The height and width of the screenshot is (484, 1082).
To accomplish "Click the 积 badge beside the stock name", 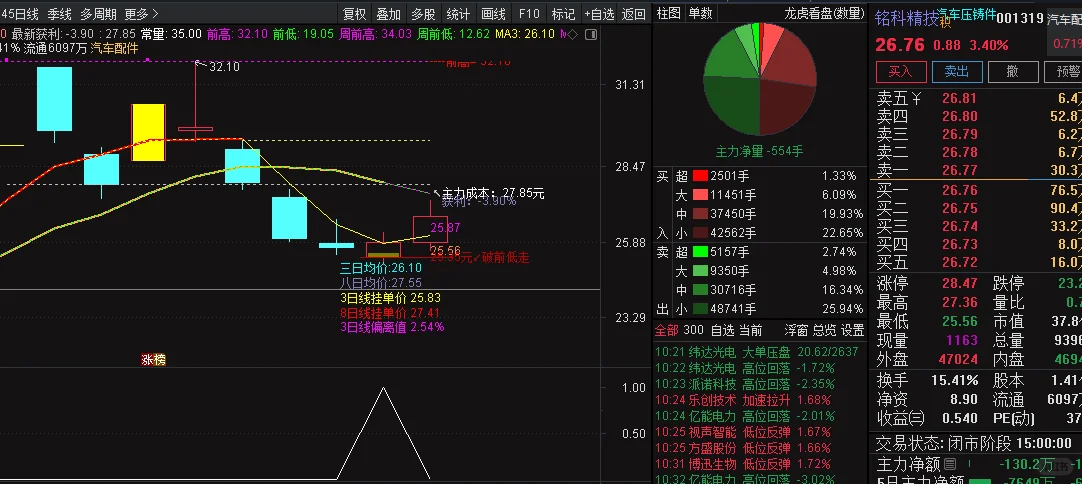I will [x=945, y=23].
